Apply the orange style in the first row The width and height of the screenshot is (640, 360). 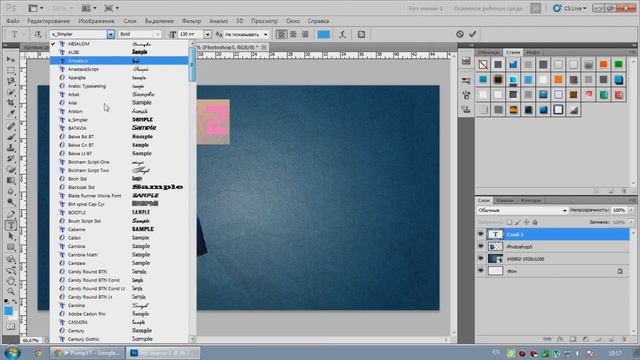click(x=603, y=64)
